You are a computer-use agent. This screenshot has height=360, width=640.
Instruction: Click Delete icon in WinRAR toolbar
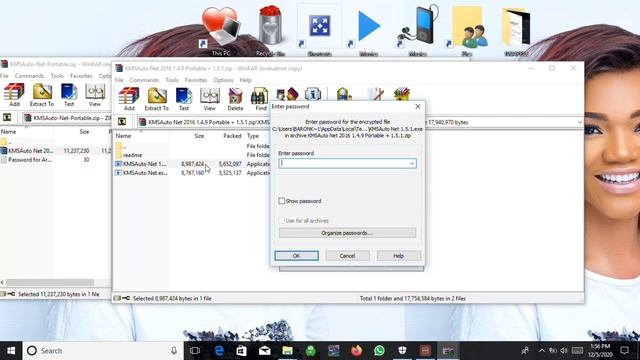[235, 99]
